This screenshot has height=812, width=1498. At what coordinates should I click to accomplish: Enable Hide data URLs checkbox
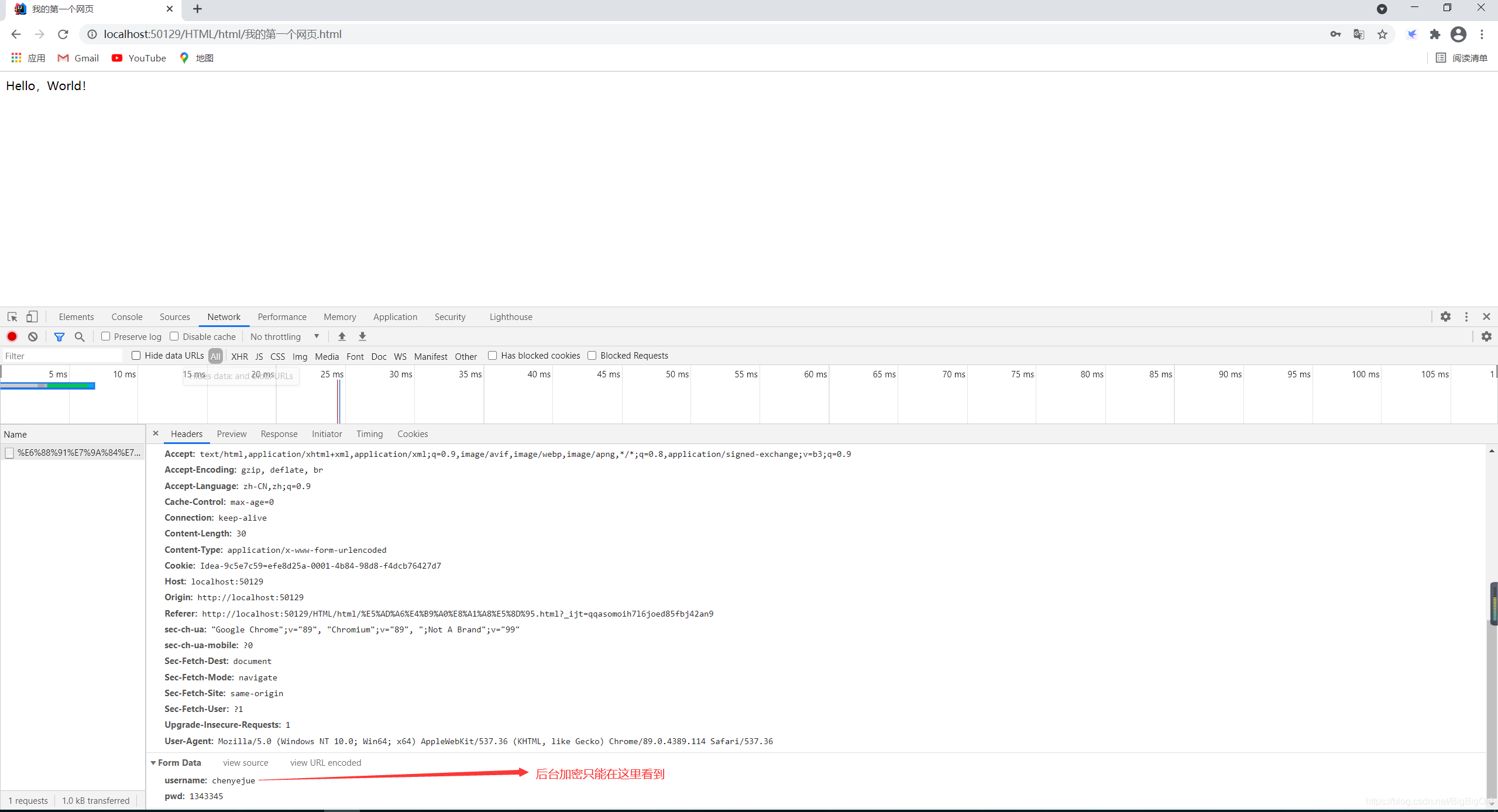point(136,356)
